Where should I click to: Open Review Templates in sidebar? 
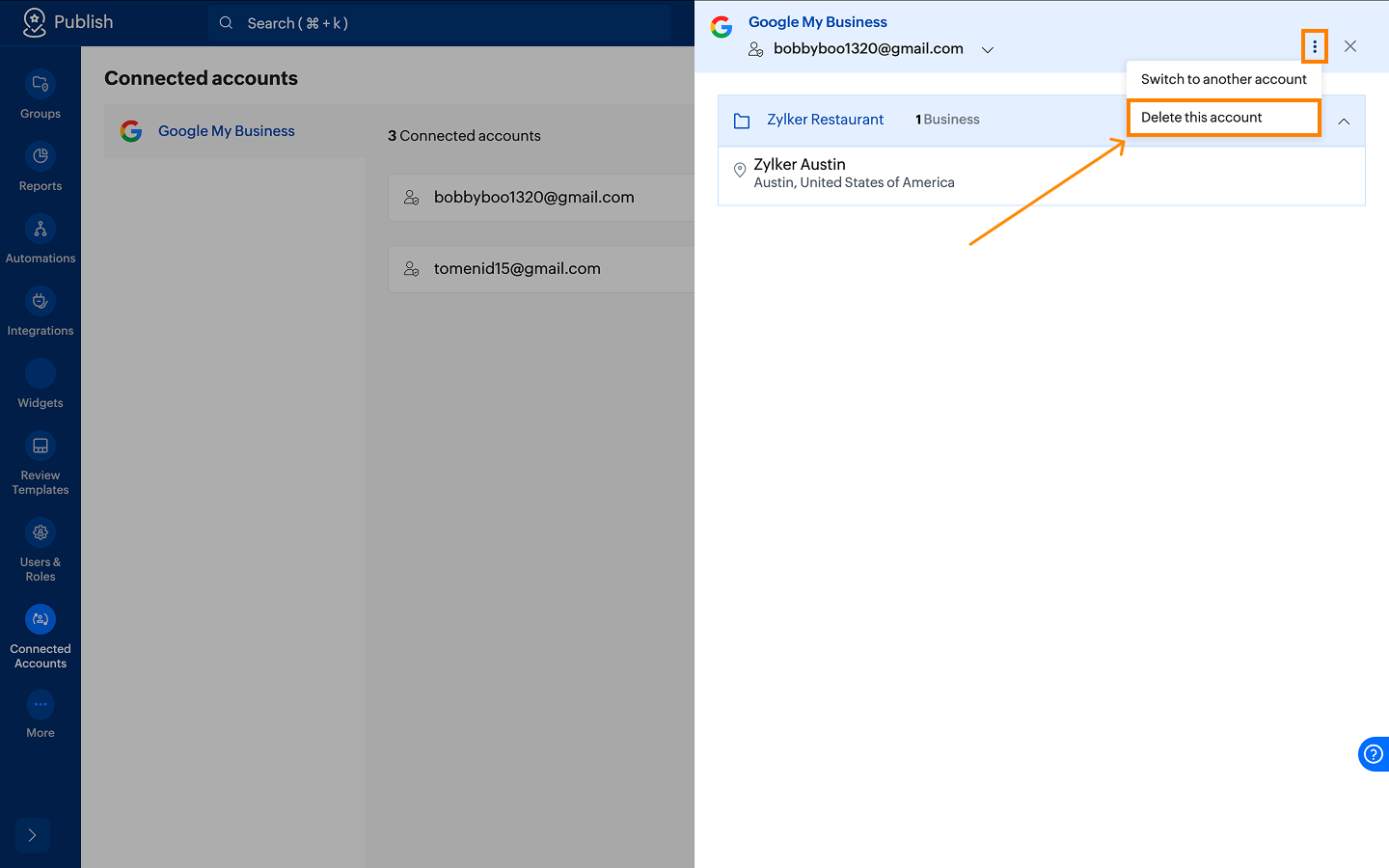point(41,464)
